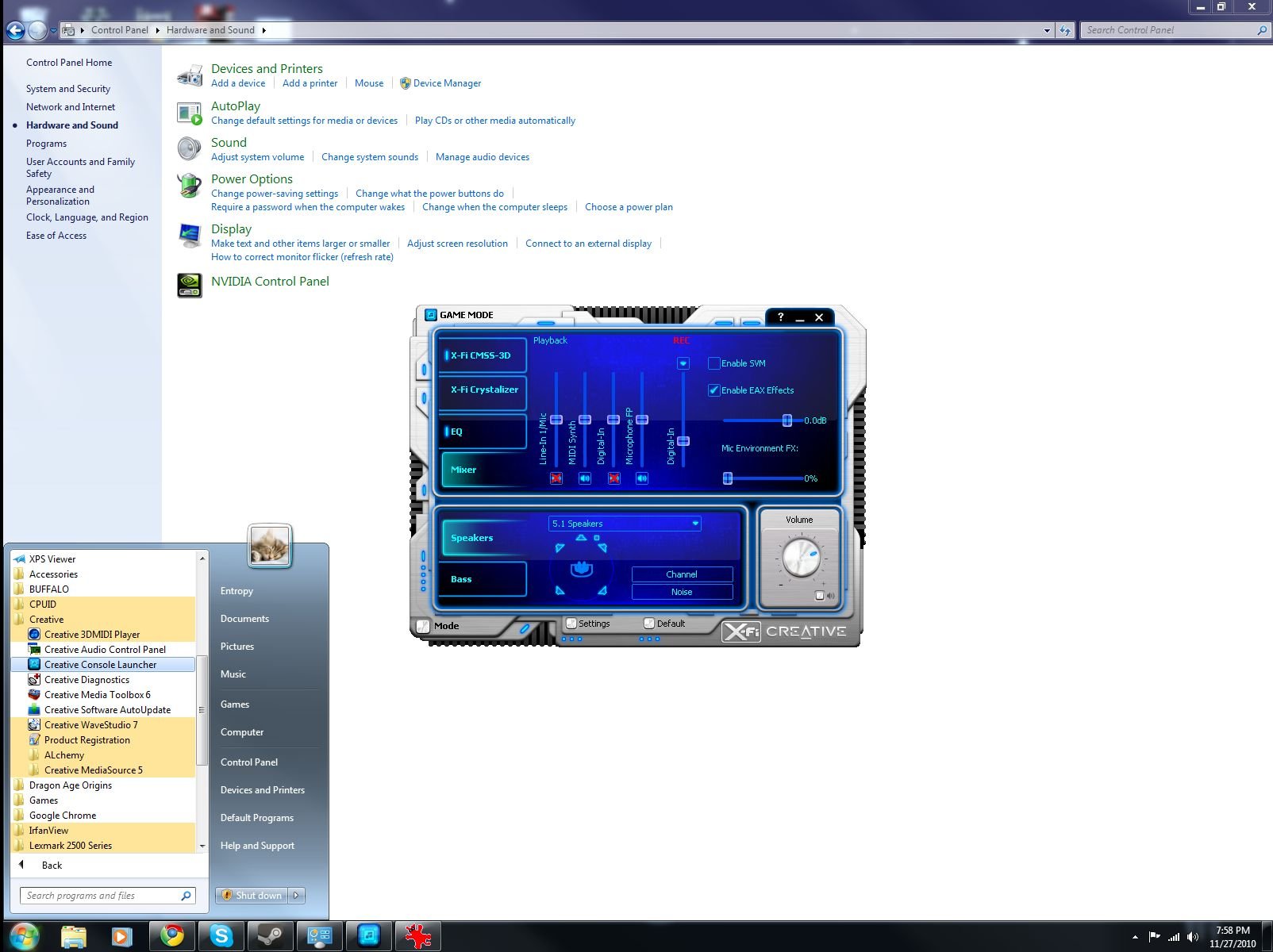Image resolution: width=1273 pixels, height=952 pixels.
Task: Disable the Enable EAX Effects checkbox
Action: click(x=714, y=390)
